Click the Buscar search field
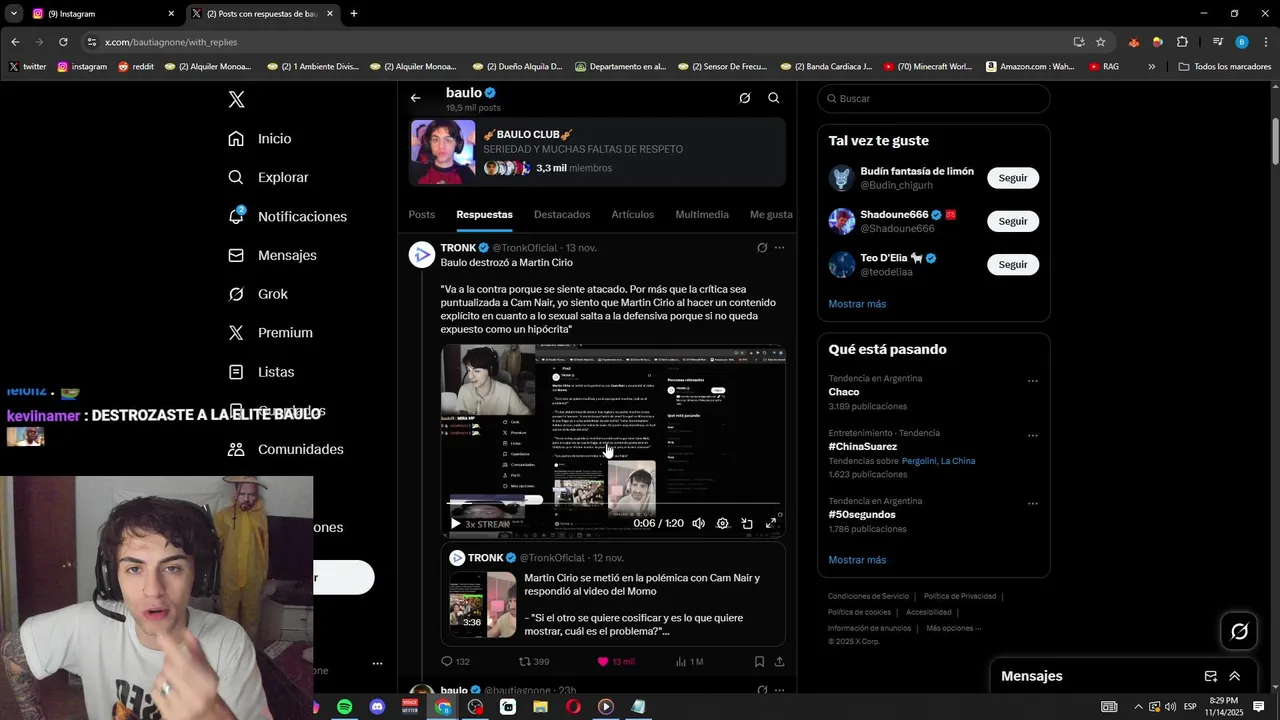 click(x=934, y=99)
